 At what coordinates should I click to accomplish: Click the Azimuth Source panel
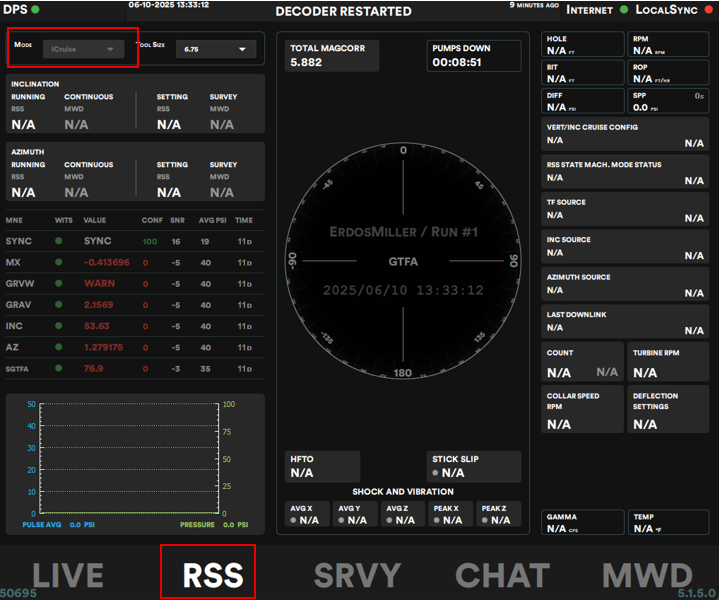pos(625,284)
